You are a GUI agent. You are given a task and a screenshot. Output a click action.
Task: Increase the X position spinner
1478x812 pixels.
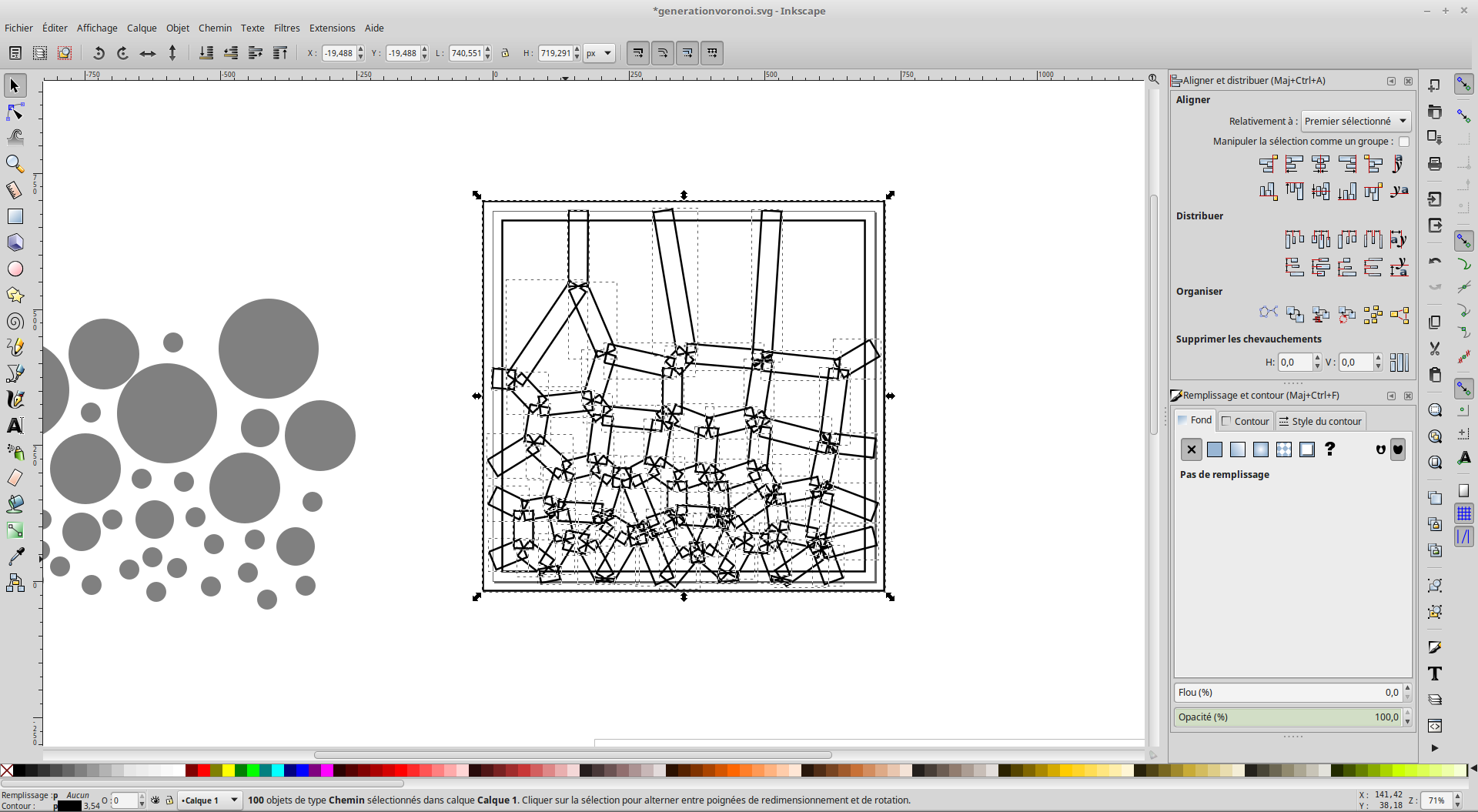(x=360, y=49)
